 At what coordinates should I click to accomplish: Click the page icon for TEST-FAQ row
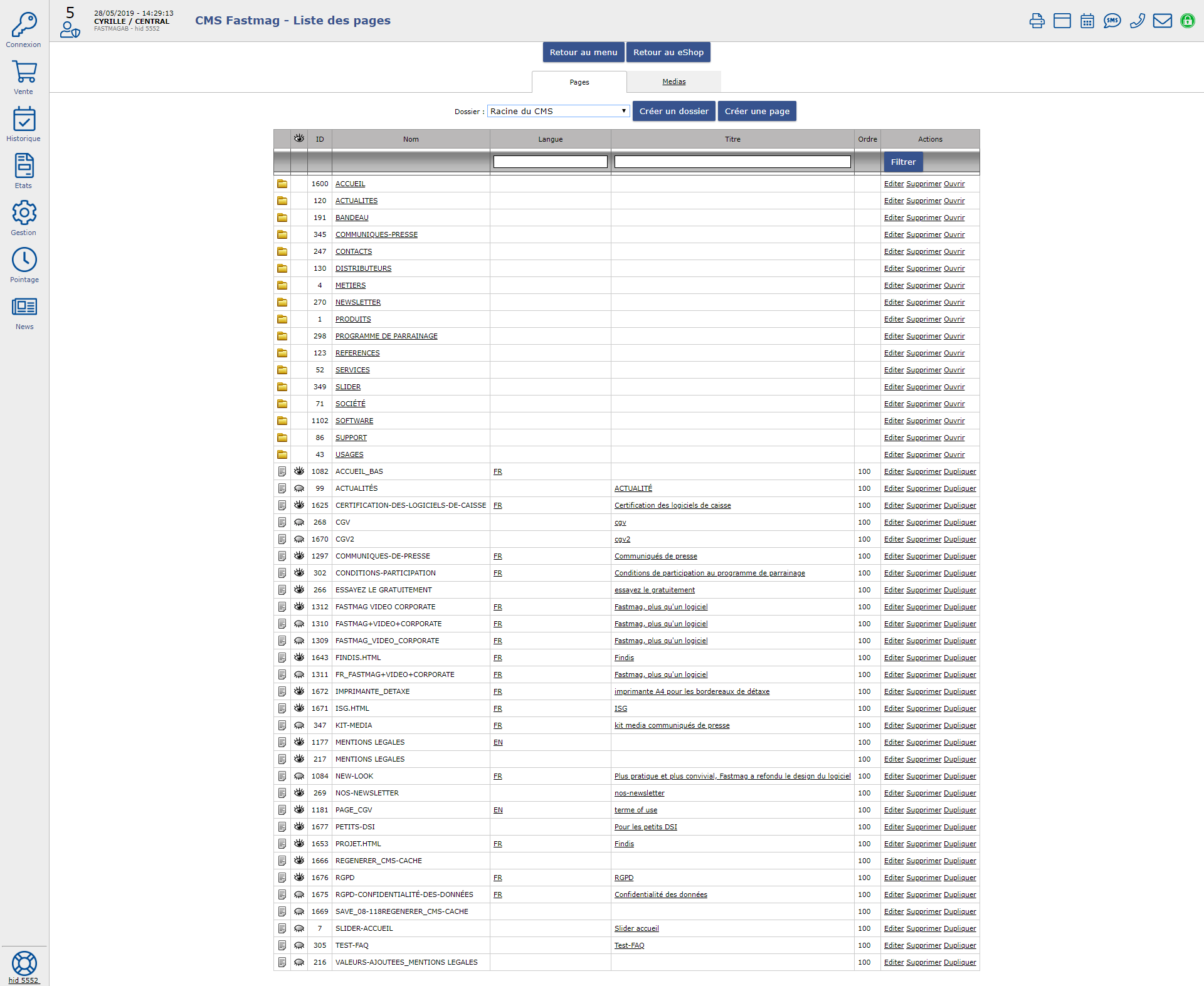(x=282, y=945)
